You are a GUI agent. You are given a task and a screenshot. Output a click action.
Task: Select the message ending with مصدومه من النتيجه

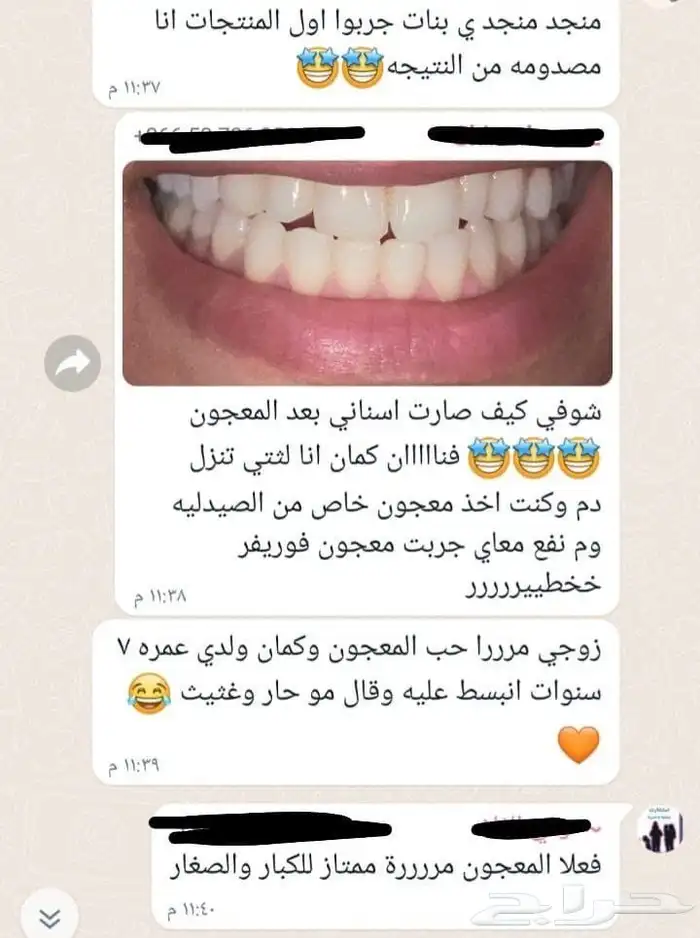pos(356,53)
